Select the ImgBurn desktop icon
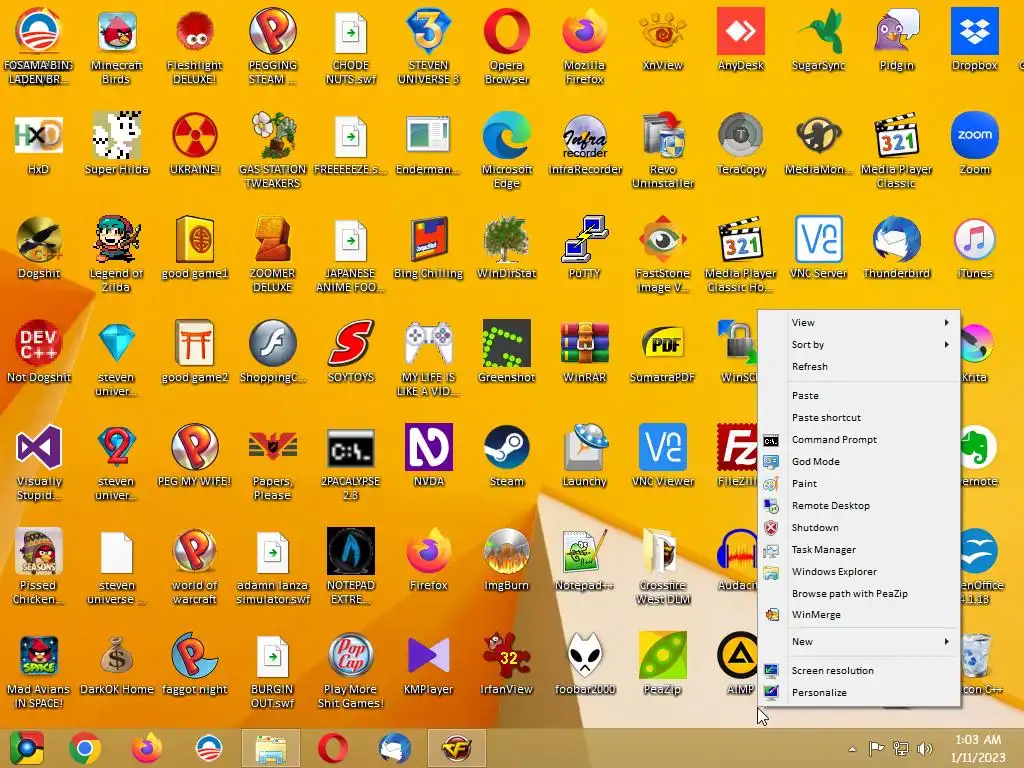The image size is (1024, 768). (x=507, y=559)
